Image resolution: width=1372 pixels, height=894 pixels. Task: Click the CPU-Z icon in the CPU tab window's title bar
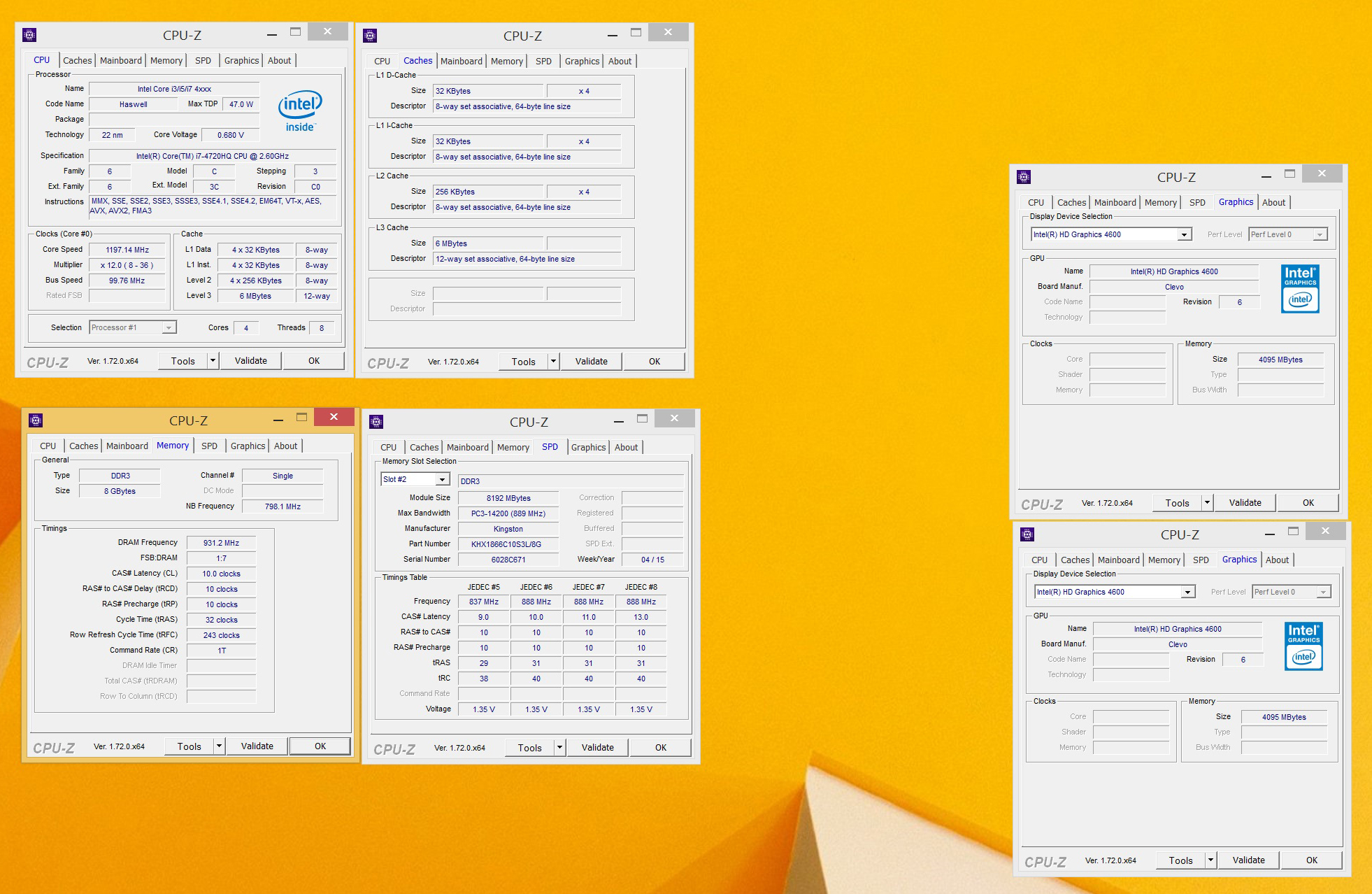coord(29,35)
